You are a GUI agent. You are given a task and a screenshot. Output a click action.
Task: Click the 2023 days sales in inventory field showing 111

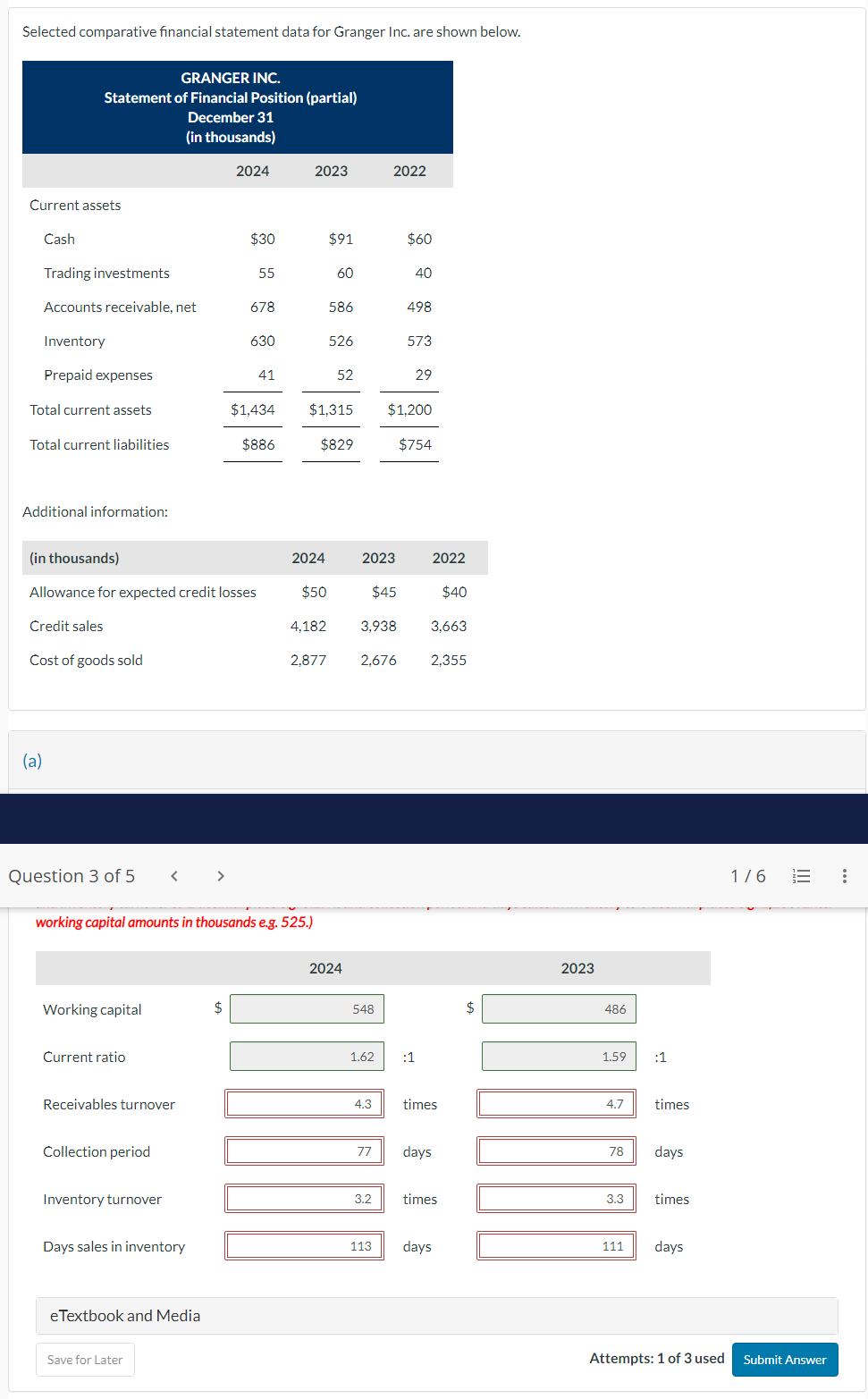555,1245
